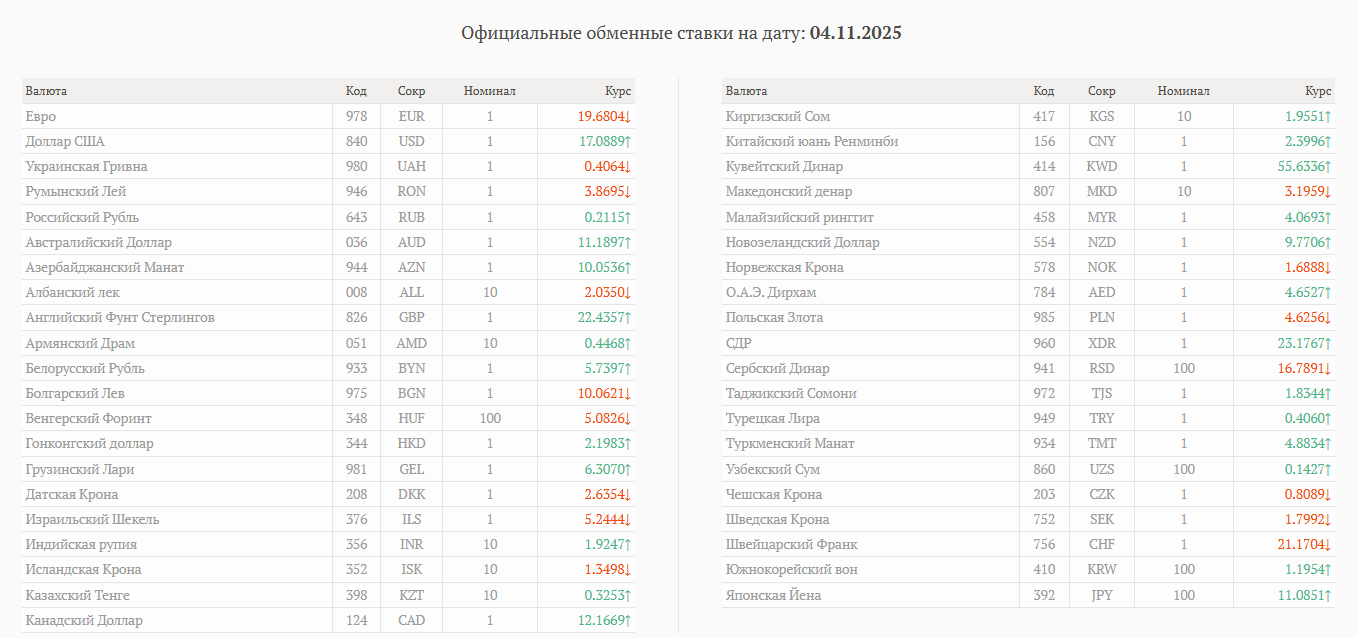Click the up arrow beside Japanese Yen rate 11.0851
The height and width of the screenshot is (638, 1357).
1329,596
